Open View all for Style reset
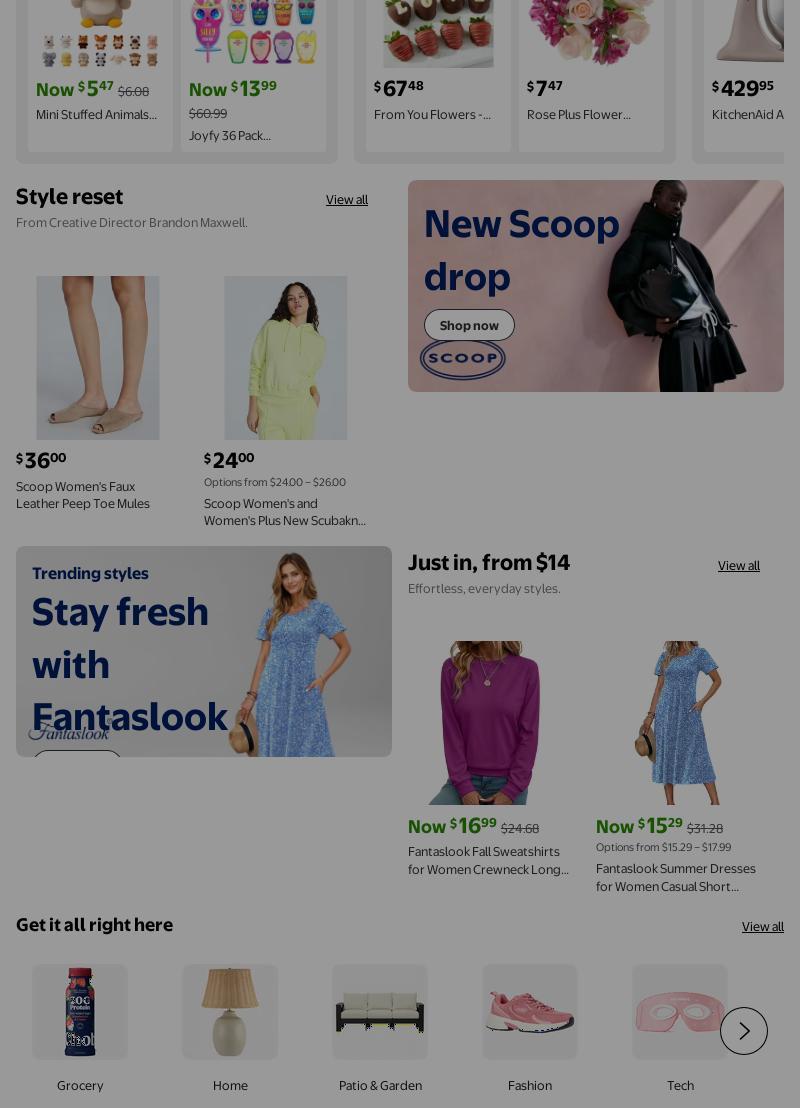 pyautogui.click(x=346, y=200)
